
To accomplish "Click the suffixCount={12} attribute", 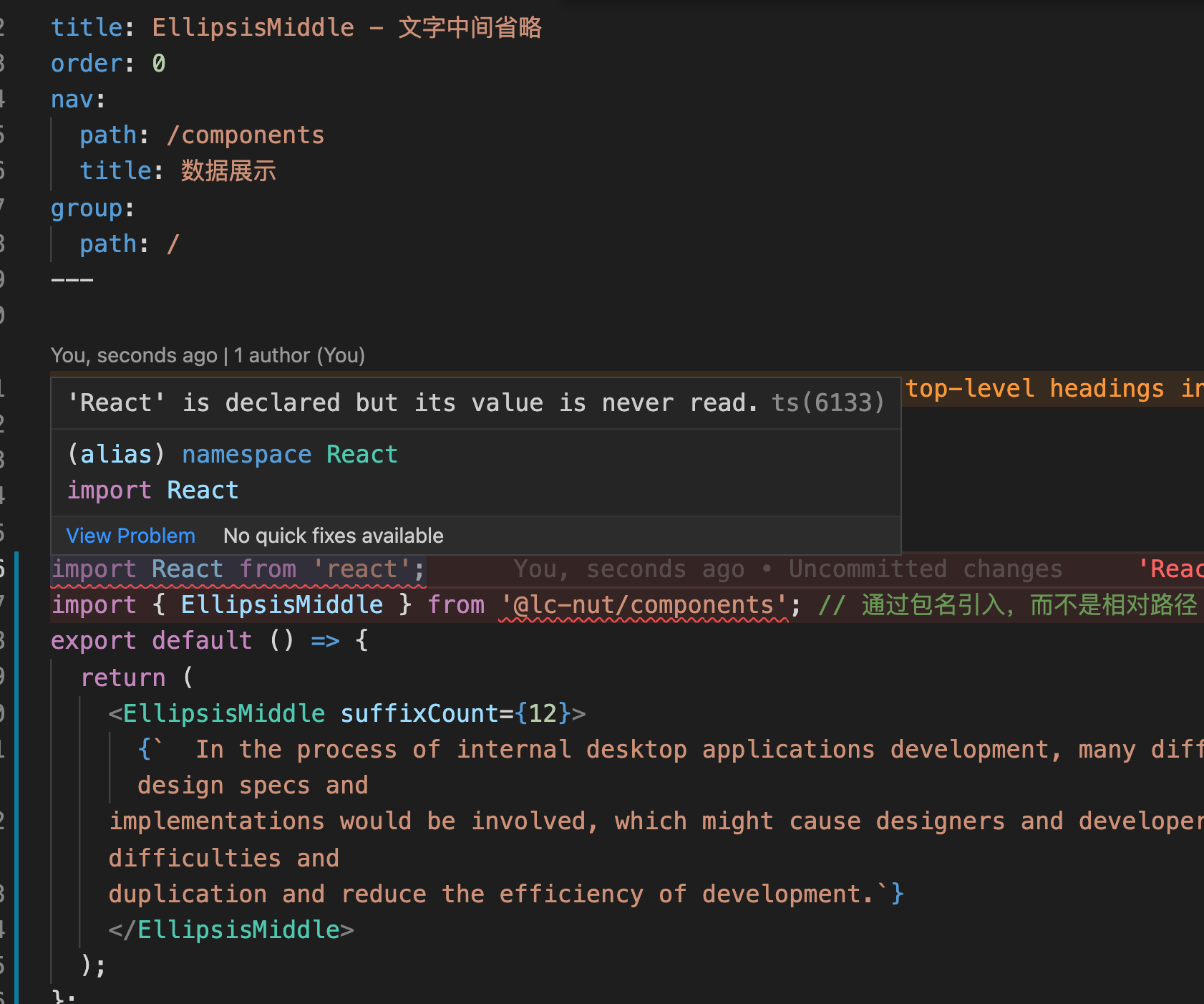I will [x=455, y=713].
